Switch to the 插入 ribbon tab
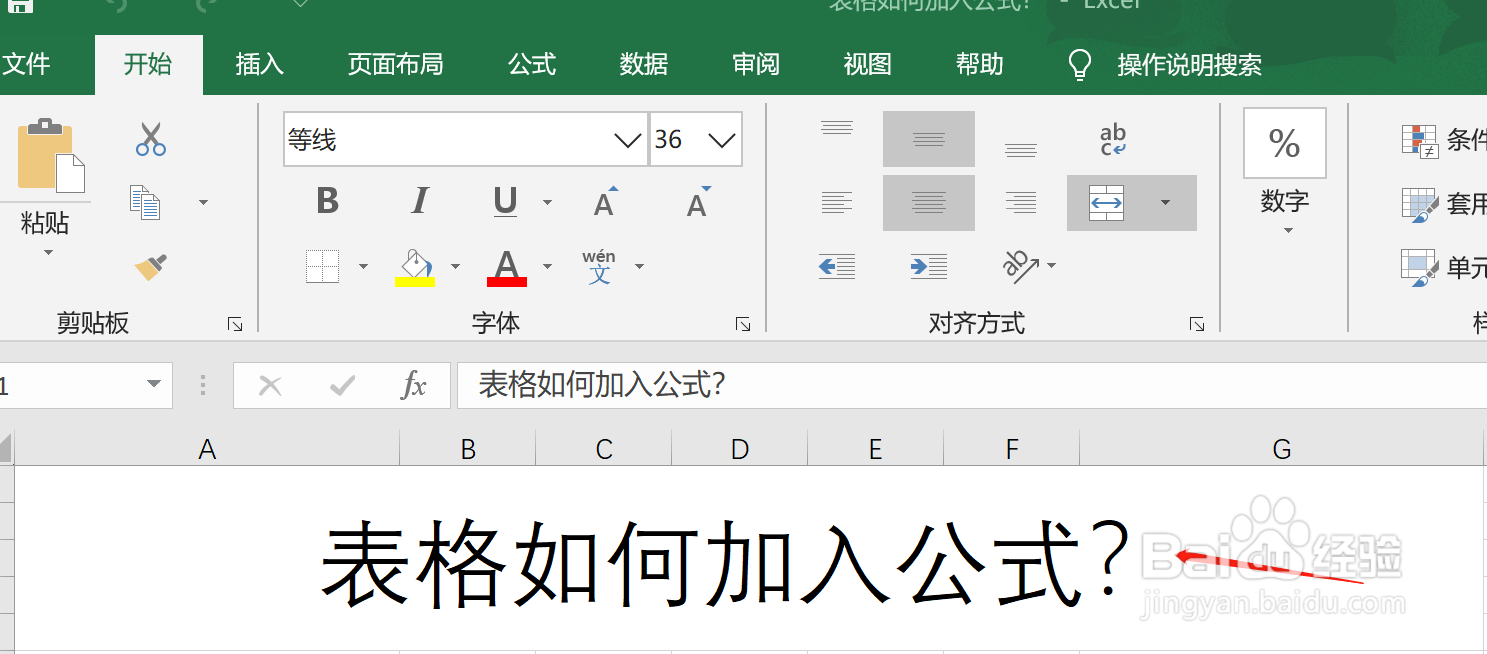This screenshot has height=654, width=1487. coord(259,64)
